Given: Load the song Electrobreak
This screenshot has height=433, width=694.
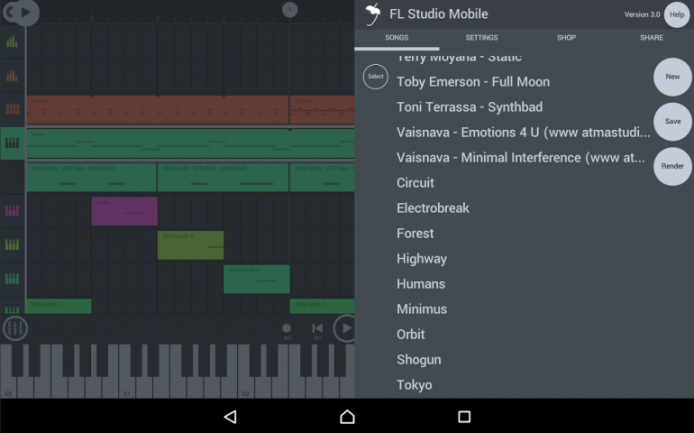Looking at the screenshot, I should tap(433, 208).
